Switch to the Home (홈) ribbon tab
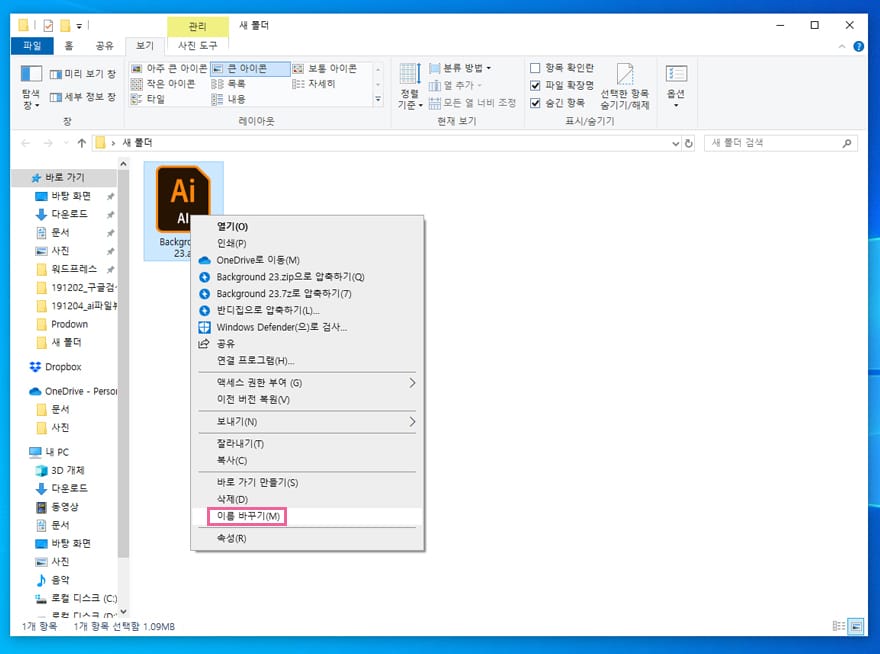 pyautogui.click(x=68, y=45)
